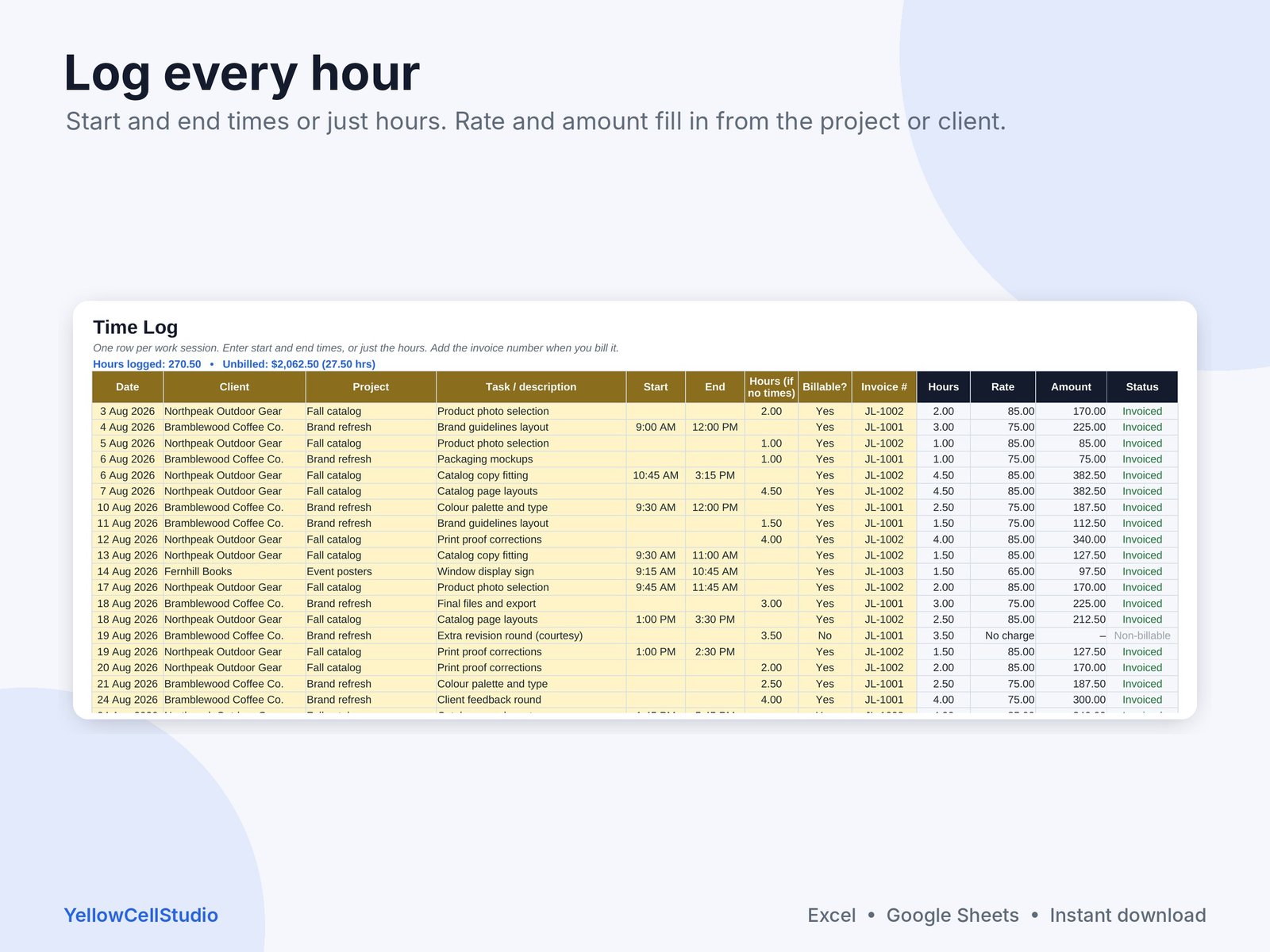Click the End column header
This screenshot has width=1270, height=952.
click(x=715, y=387)
